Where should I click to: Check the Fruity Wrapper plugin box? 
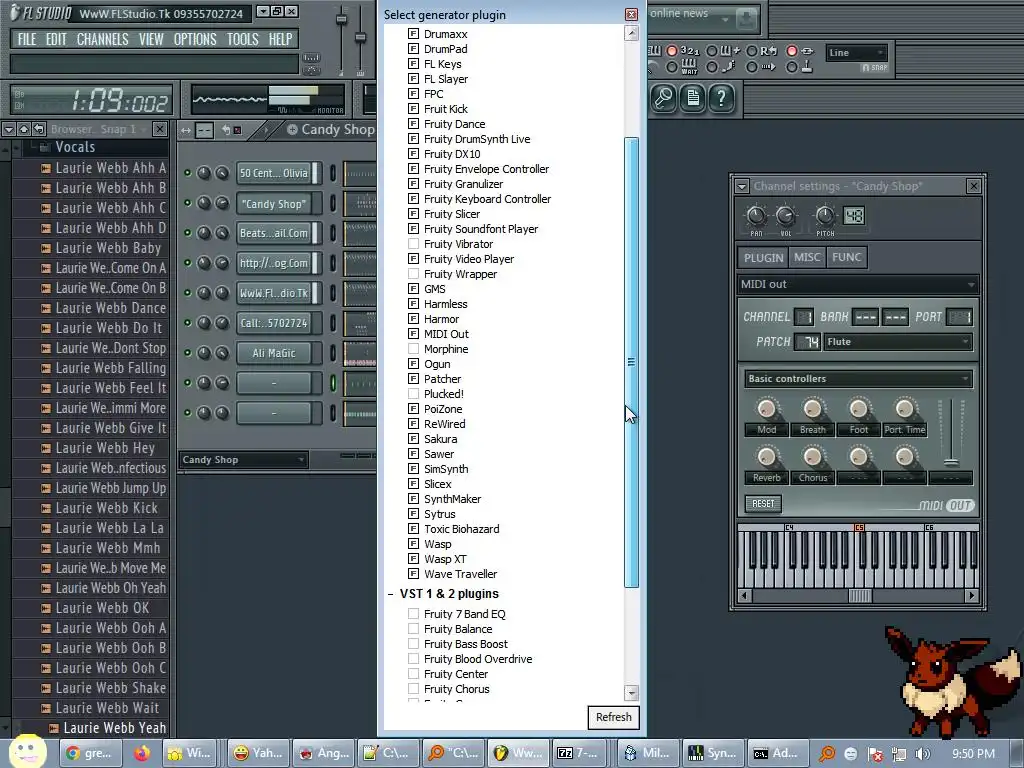(x=413, y=274)
